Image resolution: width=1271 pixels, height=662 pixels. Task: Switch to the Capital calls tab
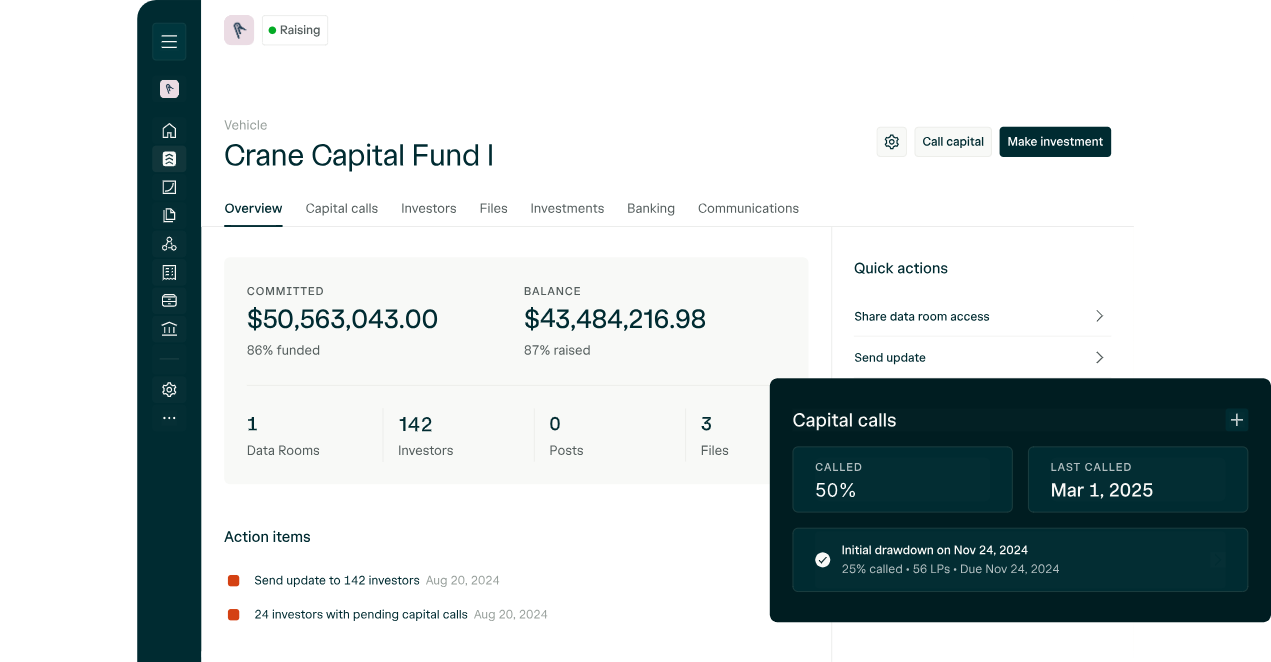[x=342, y=209]
